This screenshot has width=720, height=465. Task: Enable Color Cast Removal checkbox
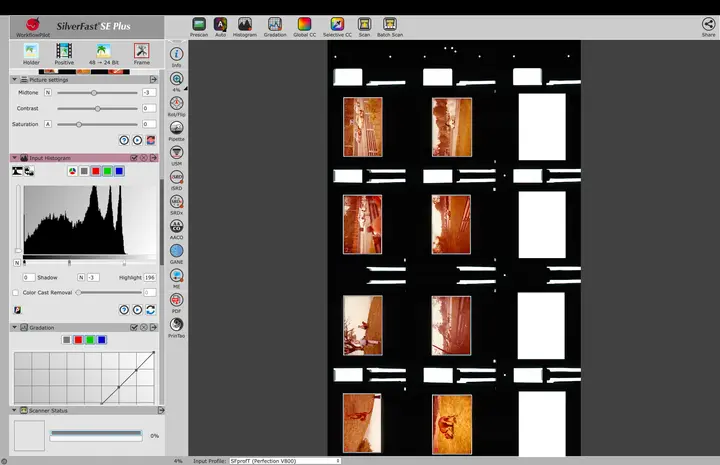[16, 292]
